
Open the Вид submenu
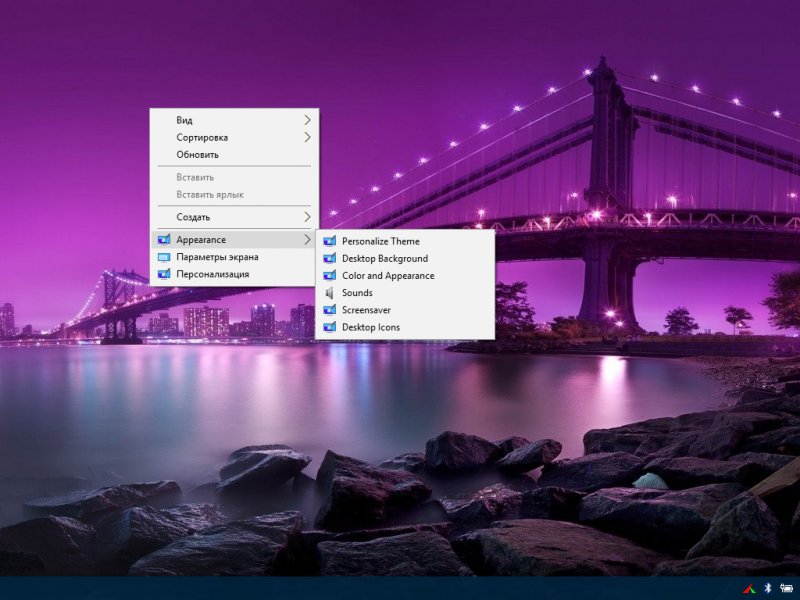(x=234, y=120)
